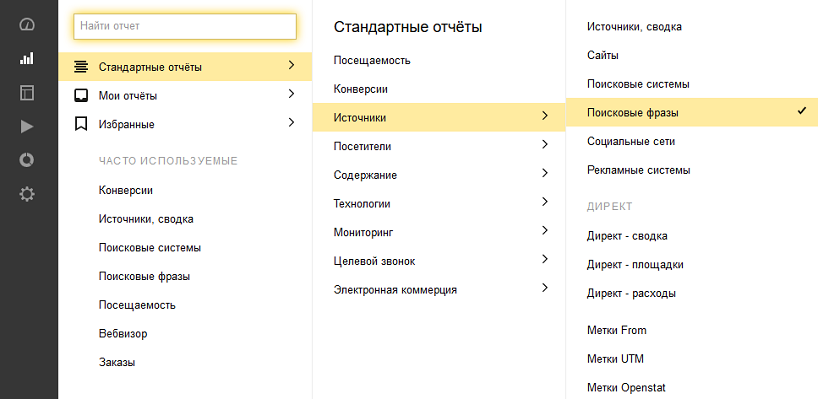Open Метки Openstat report
The height and width of the screenshot is (399, 818).
tap(626, 388)
